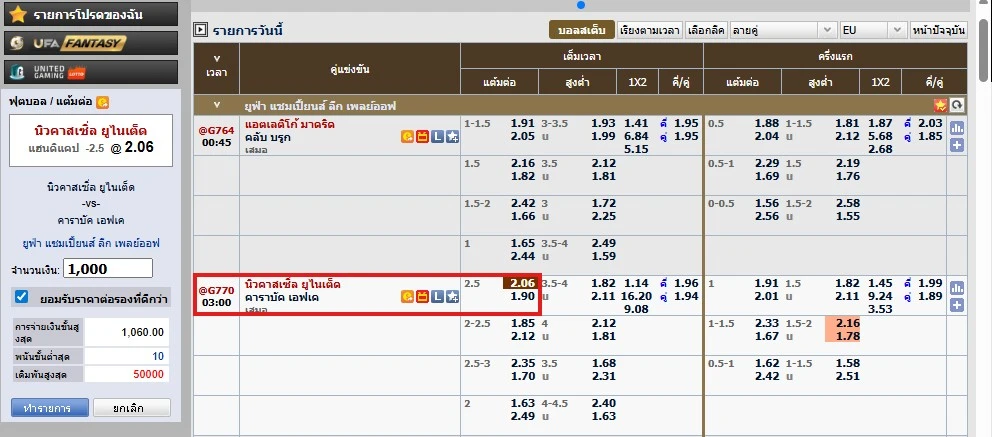The image size is (992, 437).
Task: Collapse all using the time column arrow
Action: click(215, 58)
